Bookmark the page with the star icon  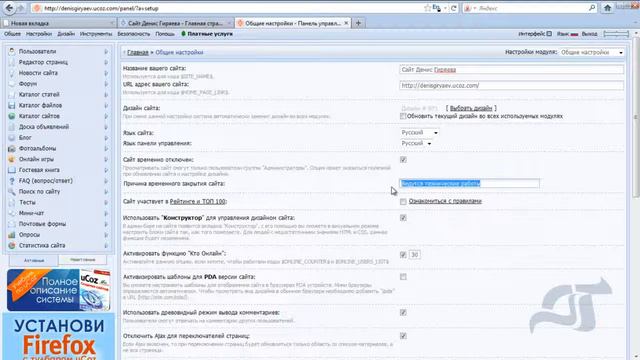pyautogui.click(x=427, y=8)
